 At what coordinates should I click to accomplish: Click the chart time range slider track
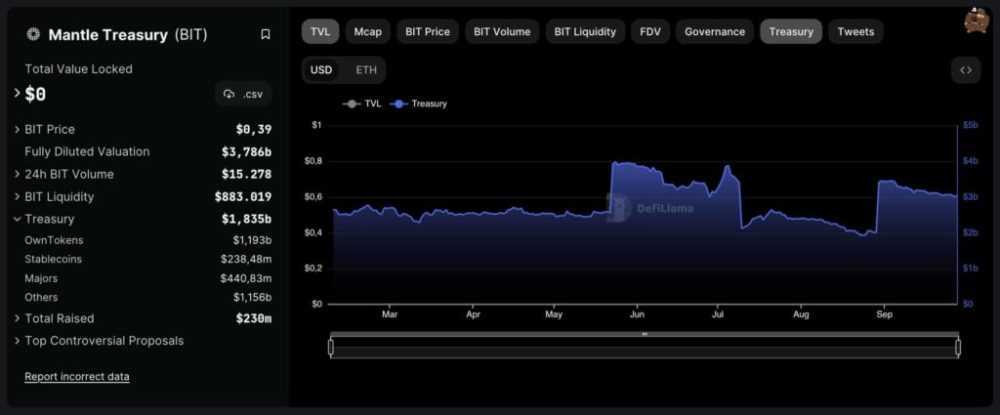(x=644, y=347)
